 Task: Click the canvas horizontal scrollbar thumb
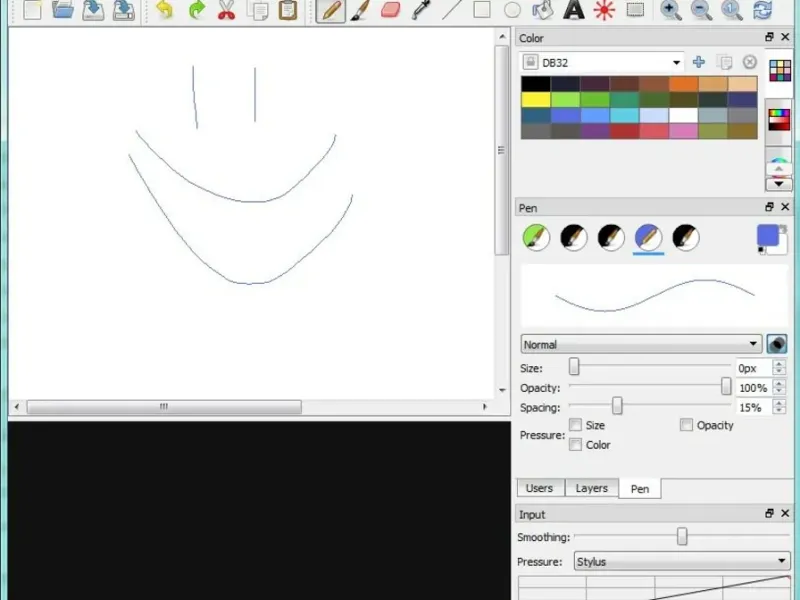point(164,407)
